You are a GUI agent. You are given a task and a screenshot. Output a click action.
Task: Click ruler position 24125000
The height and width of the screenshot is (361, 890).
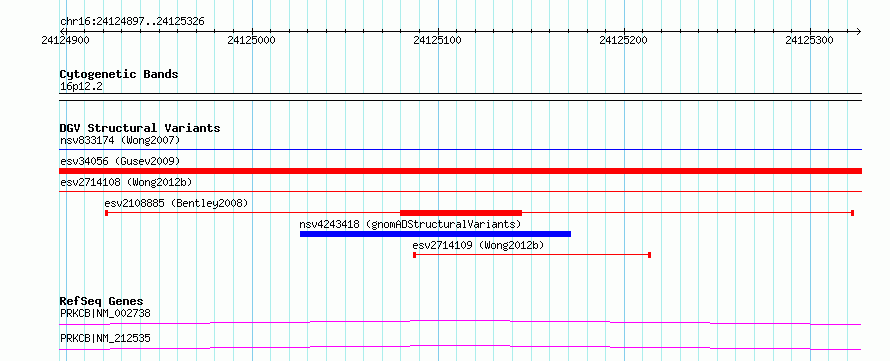(x=252, y=40)
